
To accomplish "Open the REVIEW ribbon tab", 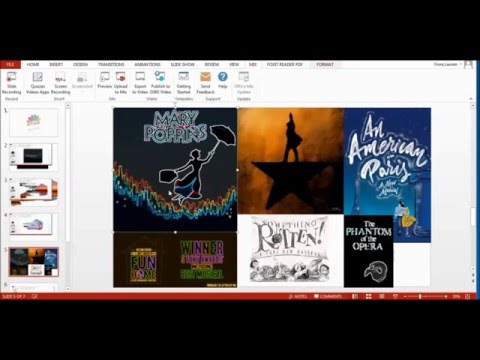I will point(212,64).
